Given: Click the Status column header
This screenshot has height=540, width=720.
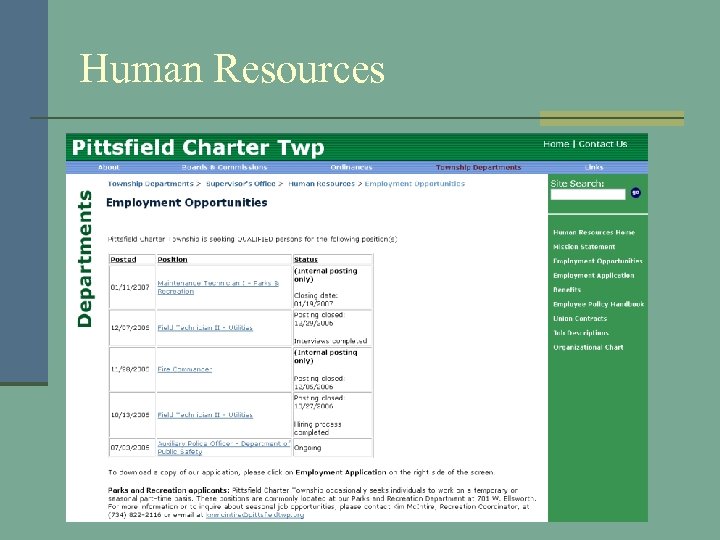Looking at the screenshot, I should point(306,259).
